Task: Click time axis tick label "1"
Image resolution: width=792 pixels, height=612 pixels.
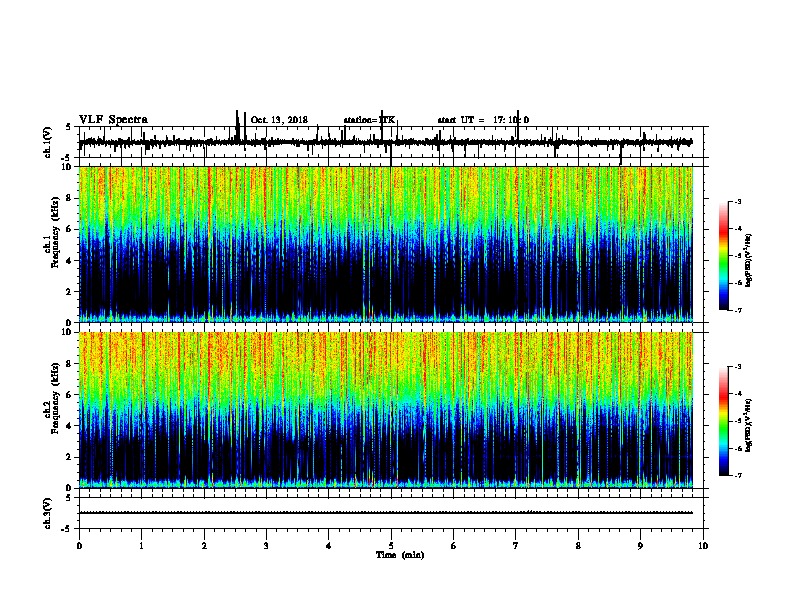Action: click(141, 546)
